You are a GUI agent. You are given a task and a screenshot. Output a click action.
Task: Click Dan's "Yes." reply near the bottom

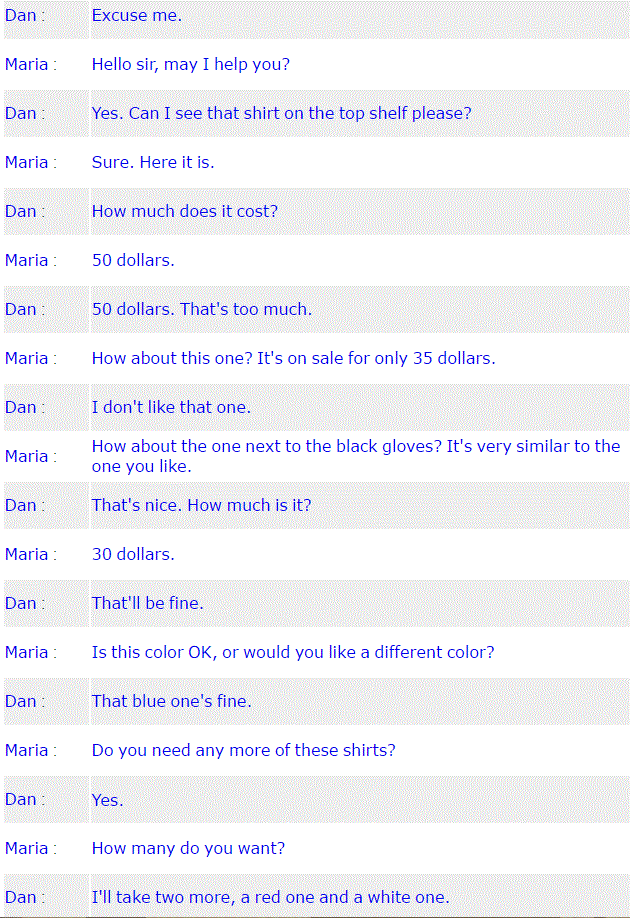coord(107,800)
